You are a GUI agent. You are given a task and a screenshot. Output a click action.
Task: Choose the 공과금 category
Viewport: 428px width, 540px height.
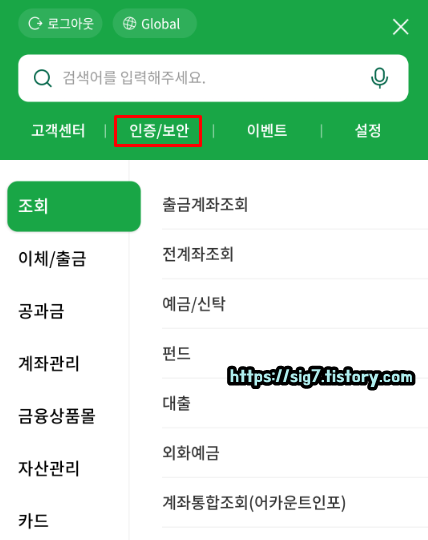41,311
